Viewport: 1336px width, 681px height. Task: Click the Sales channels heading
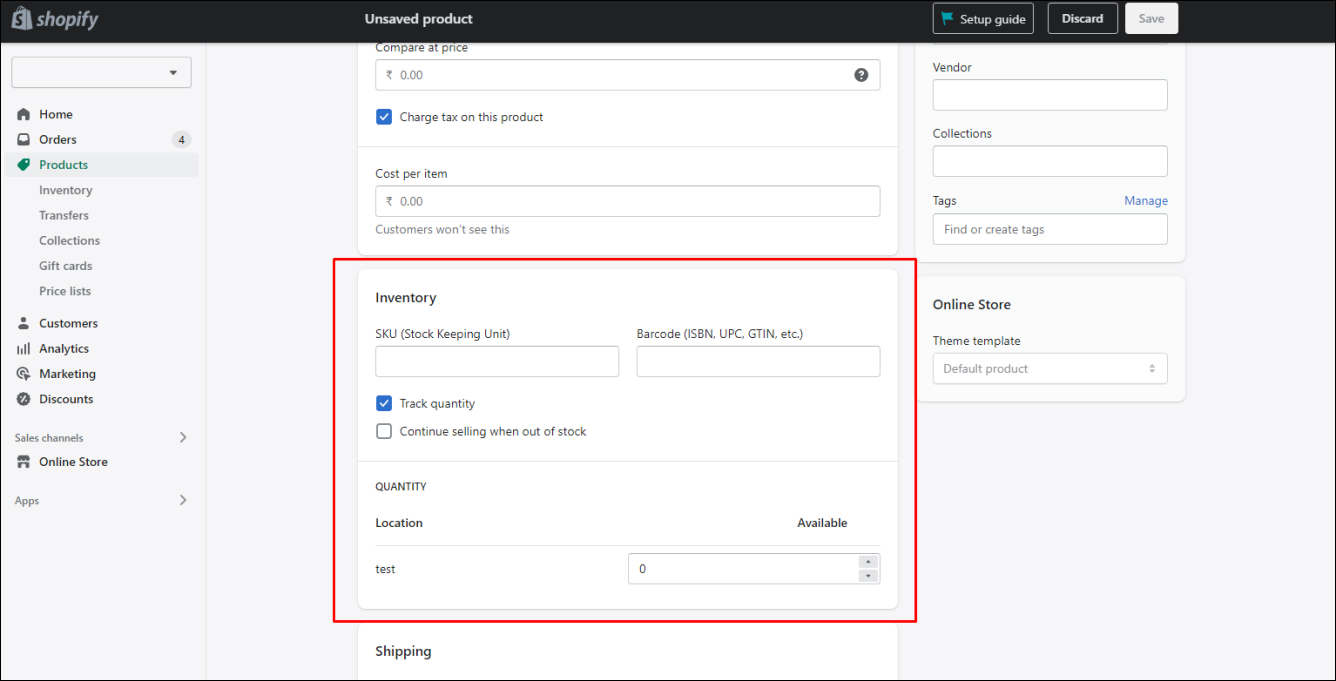click(49, 438)
